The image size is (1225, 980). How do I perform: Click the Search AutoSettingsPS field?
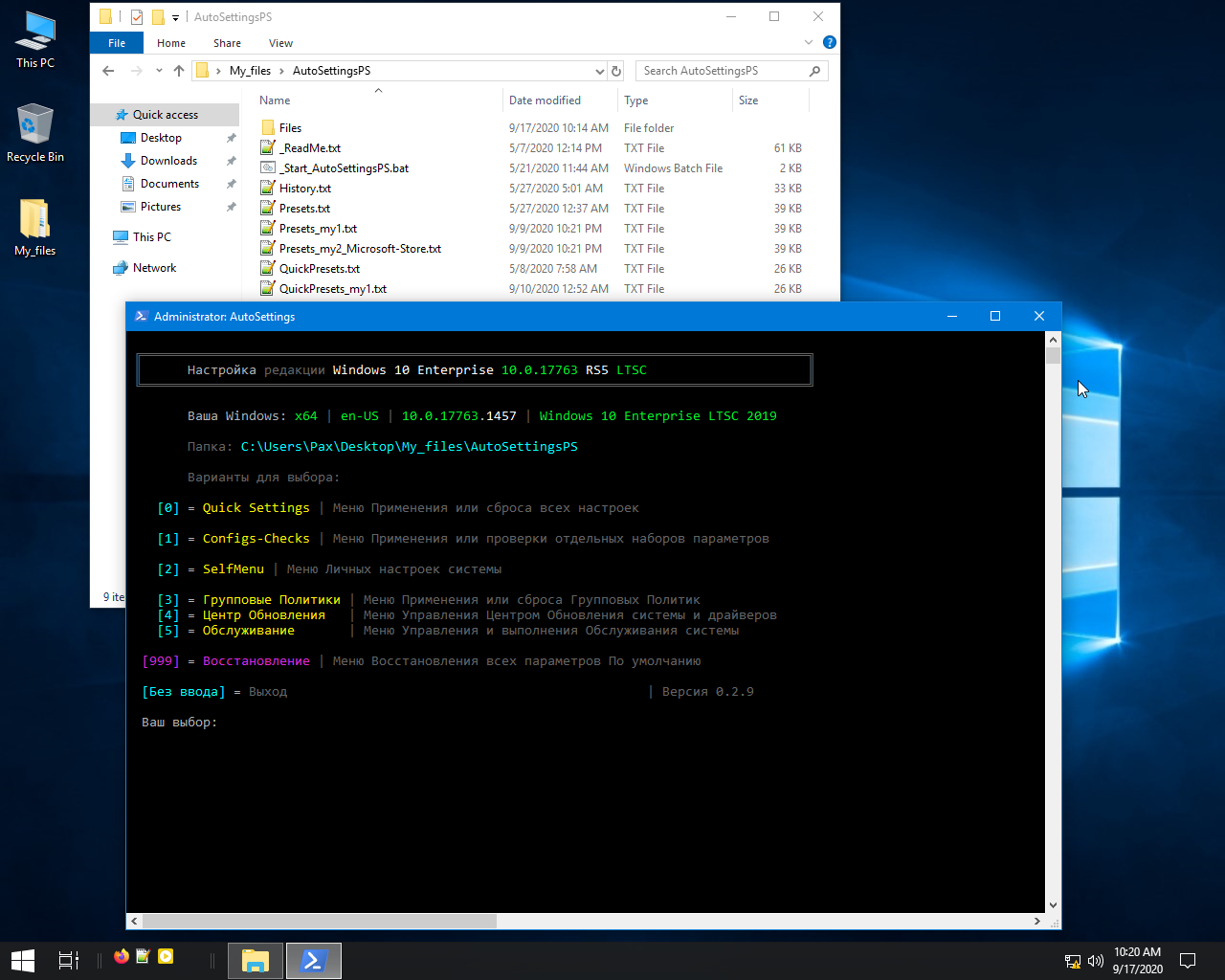click(x=731, y=71)
